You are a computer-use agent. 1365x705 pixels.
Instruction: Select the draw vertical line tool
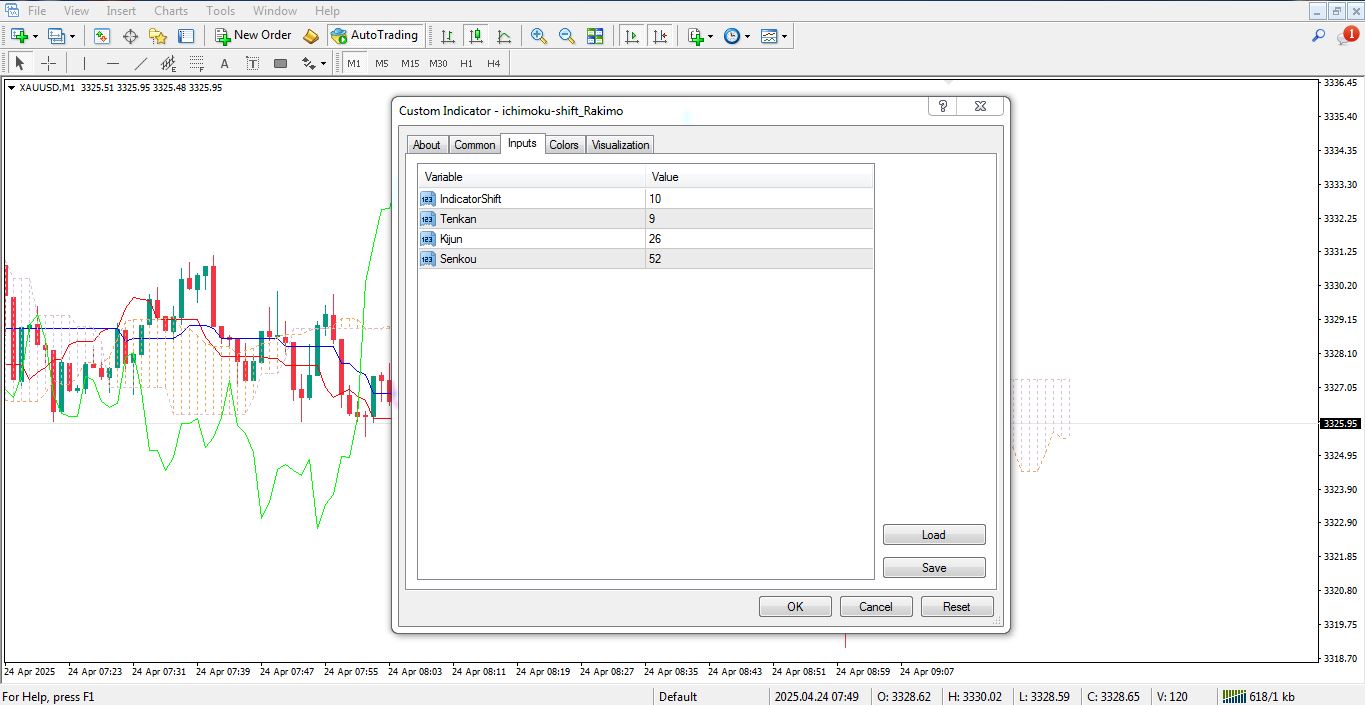(84, 63)
